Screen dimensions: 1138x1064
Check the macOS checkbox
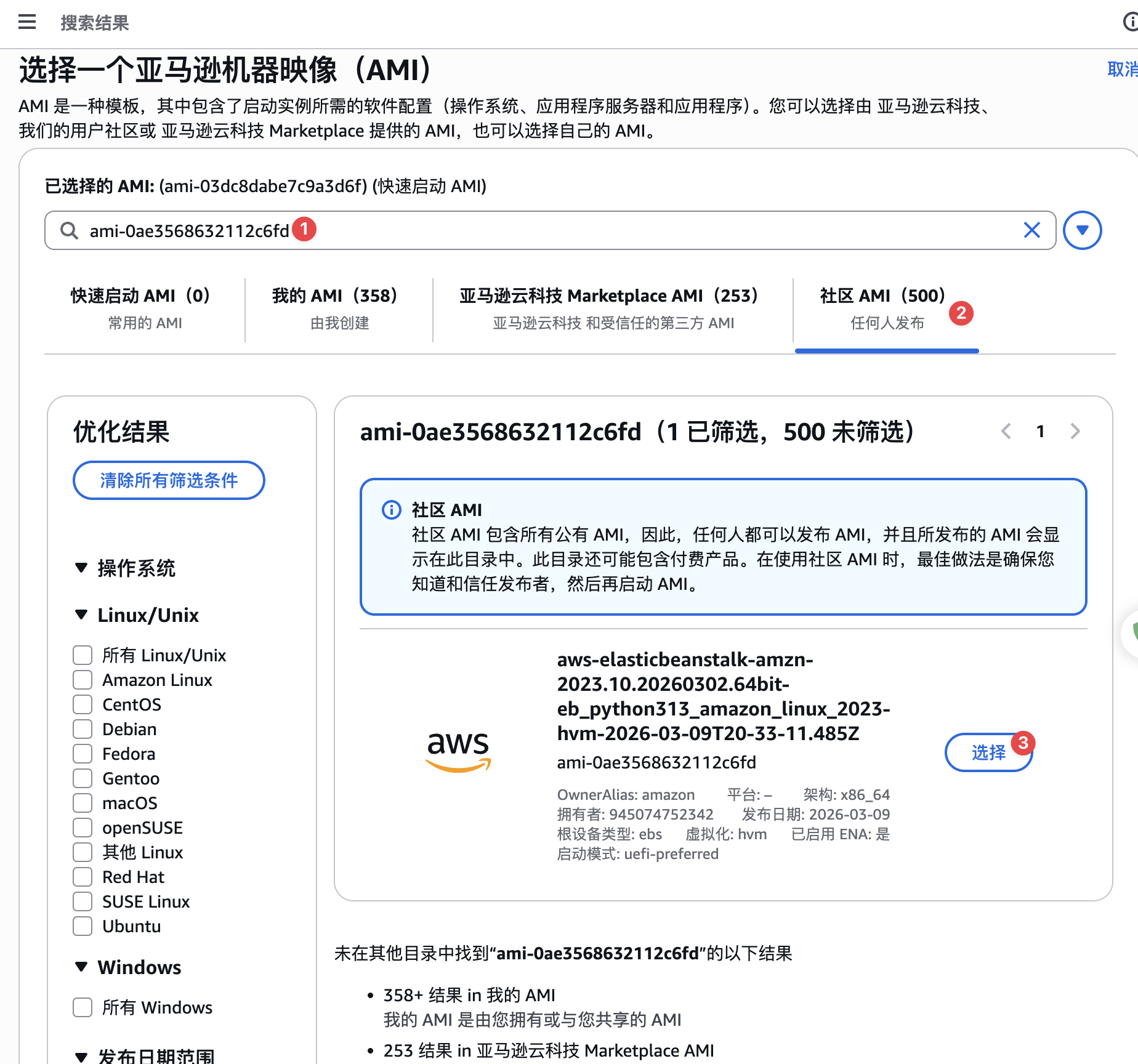click(83, 802)
